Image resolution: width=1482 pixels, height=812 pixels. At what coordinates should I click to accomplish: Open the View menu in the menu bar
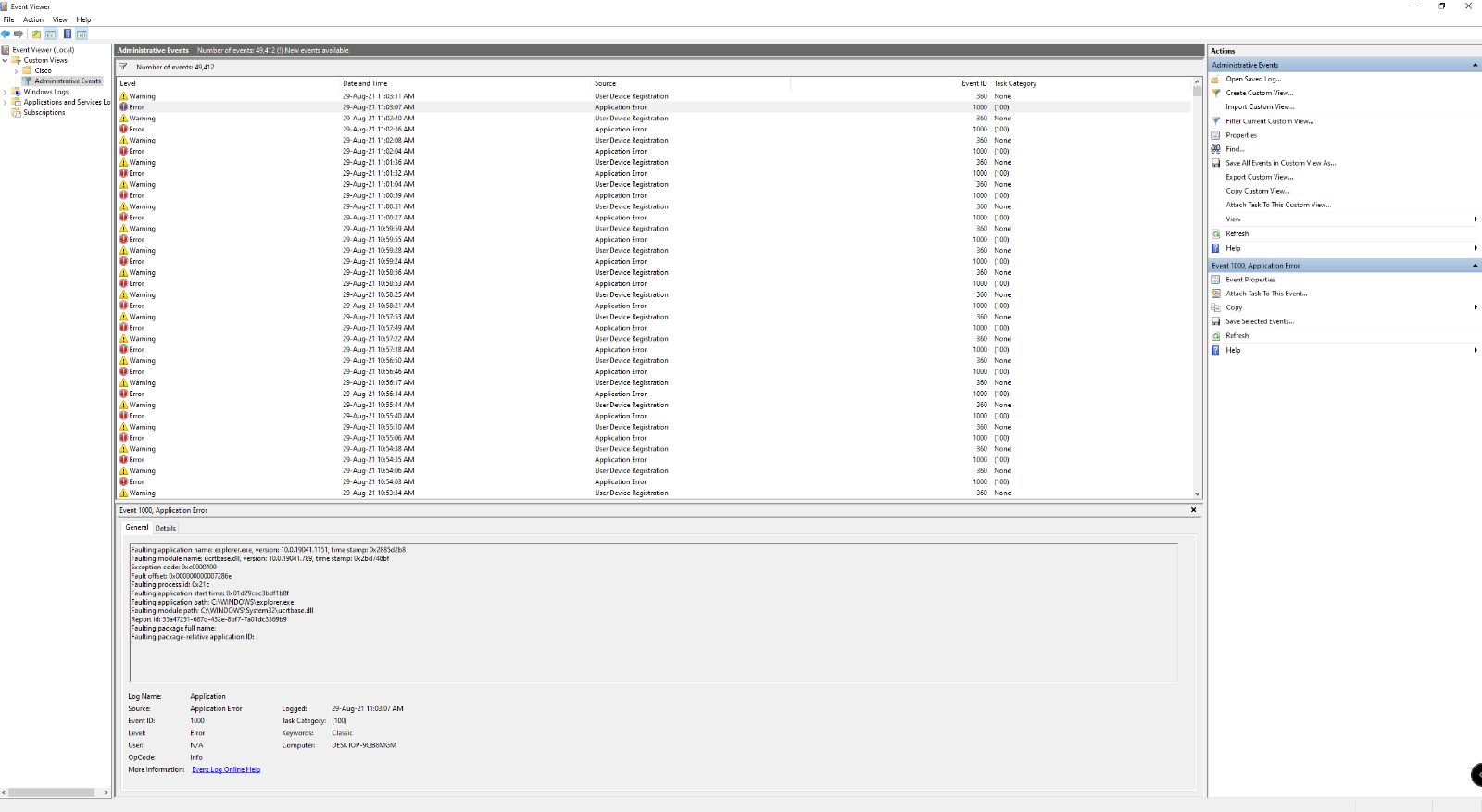pos(60,19)
